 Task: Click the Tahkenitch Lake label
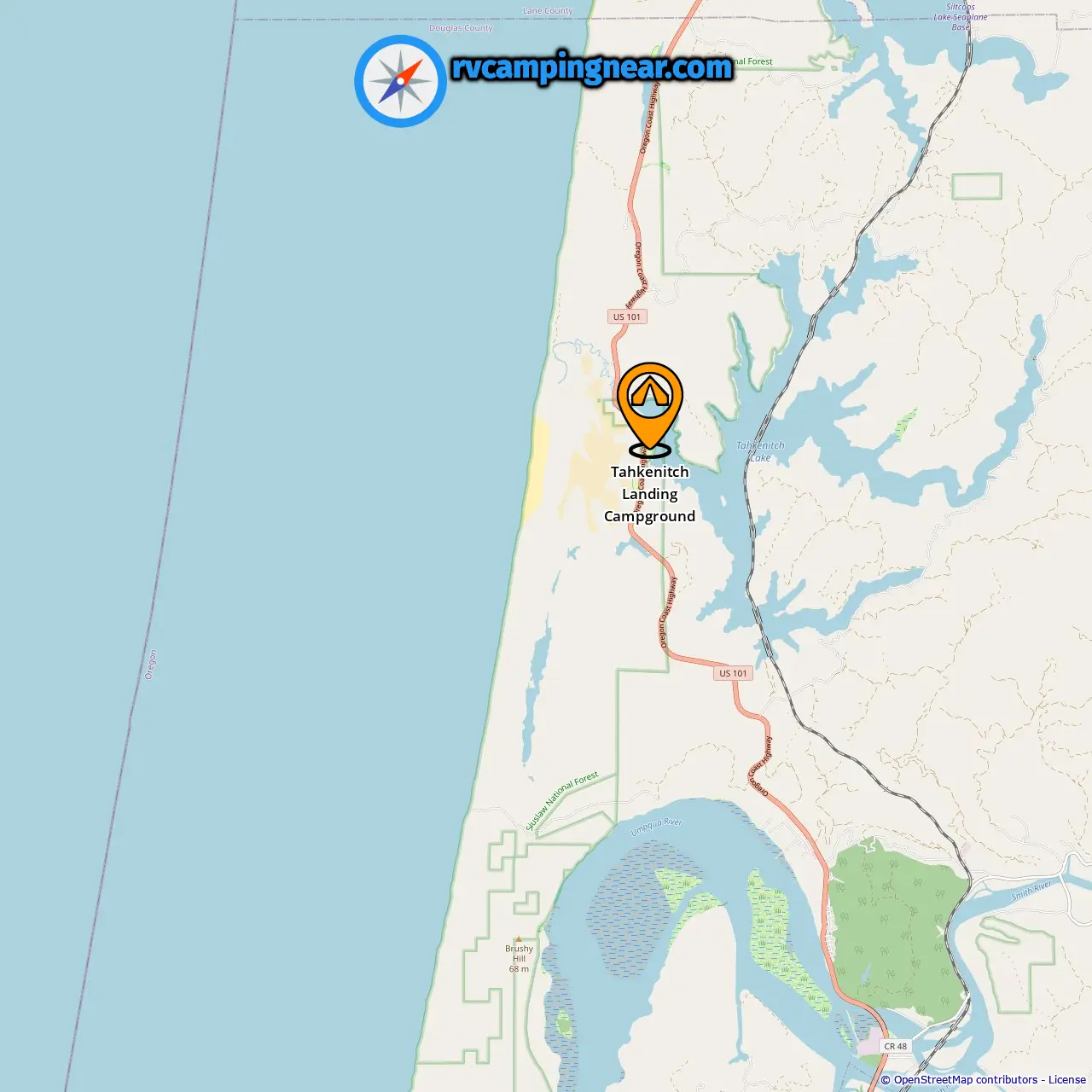(760, 451)
